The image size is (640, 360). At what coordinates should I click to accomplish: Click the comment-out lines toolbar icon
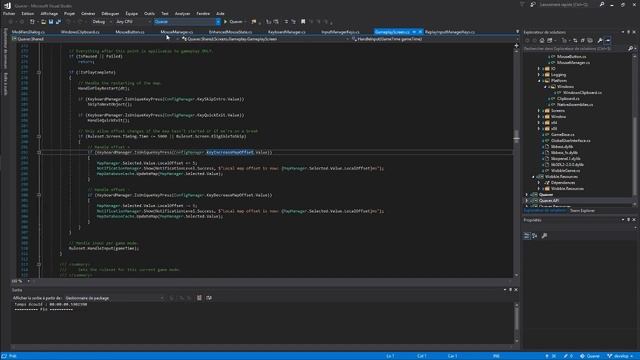[x=286, y=22]
